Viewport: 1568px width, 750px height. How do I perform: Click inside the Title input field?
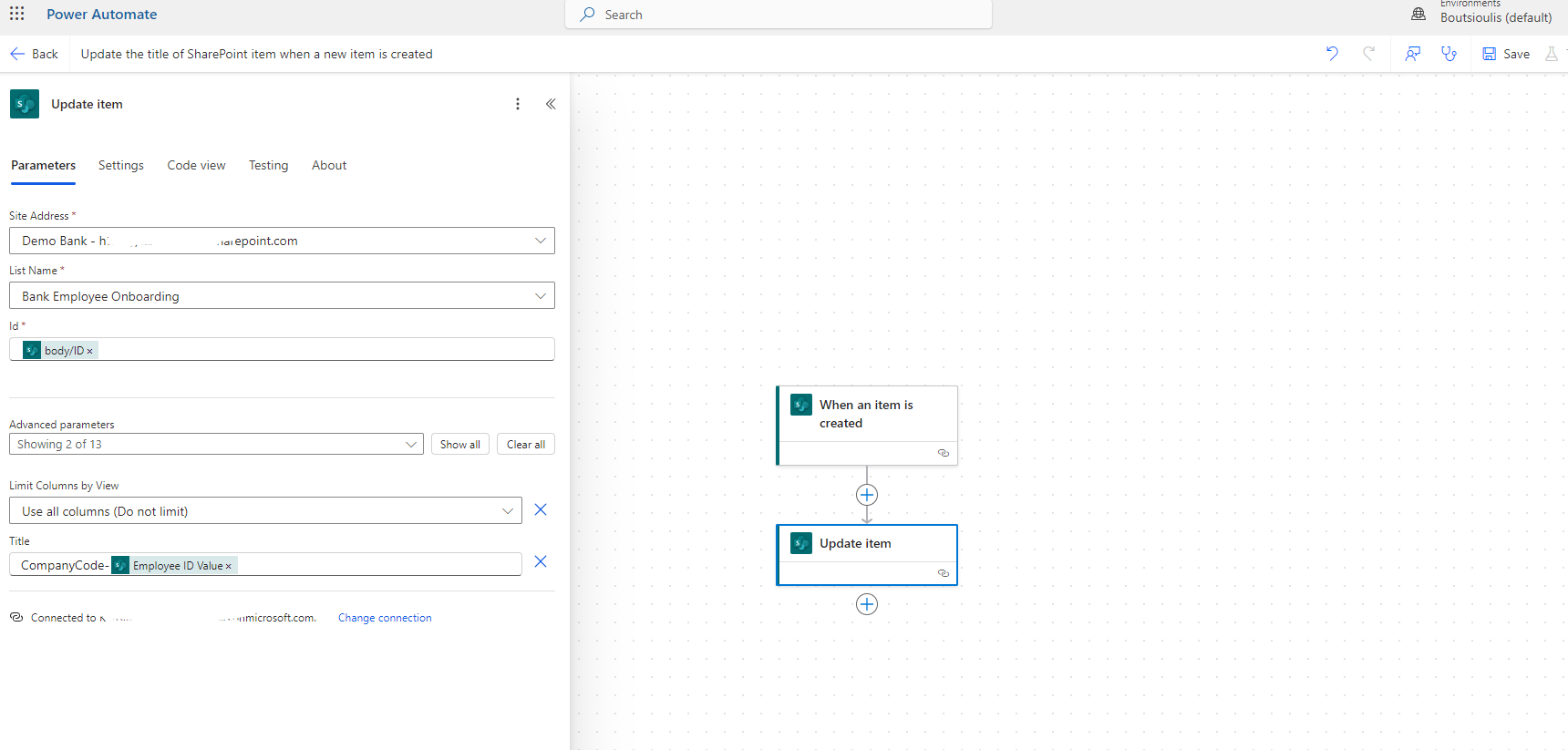[265, 564]
